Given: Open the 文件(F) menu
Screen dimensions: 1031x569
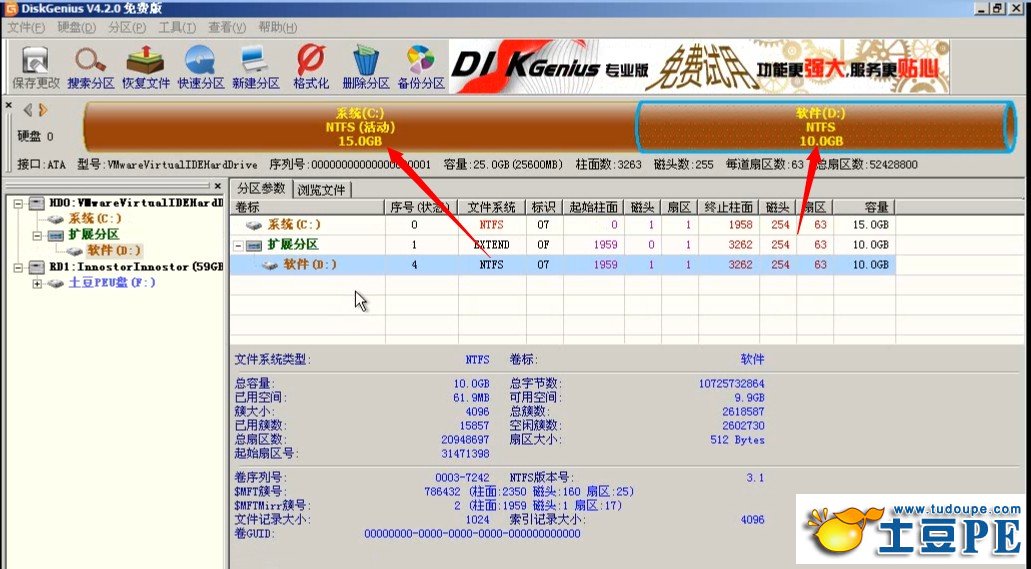Looking at the screenshot, I should tap(26, 28).
